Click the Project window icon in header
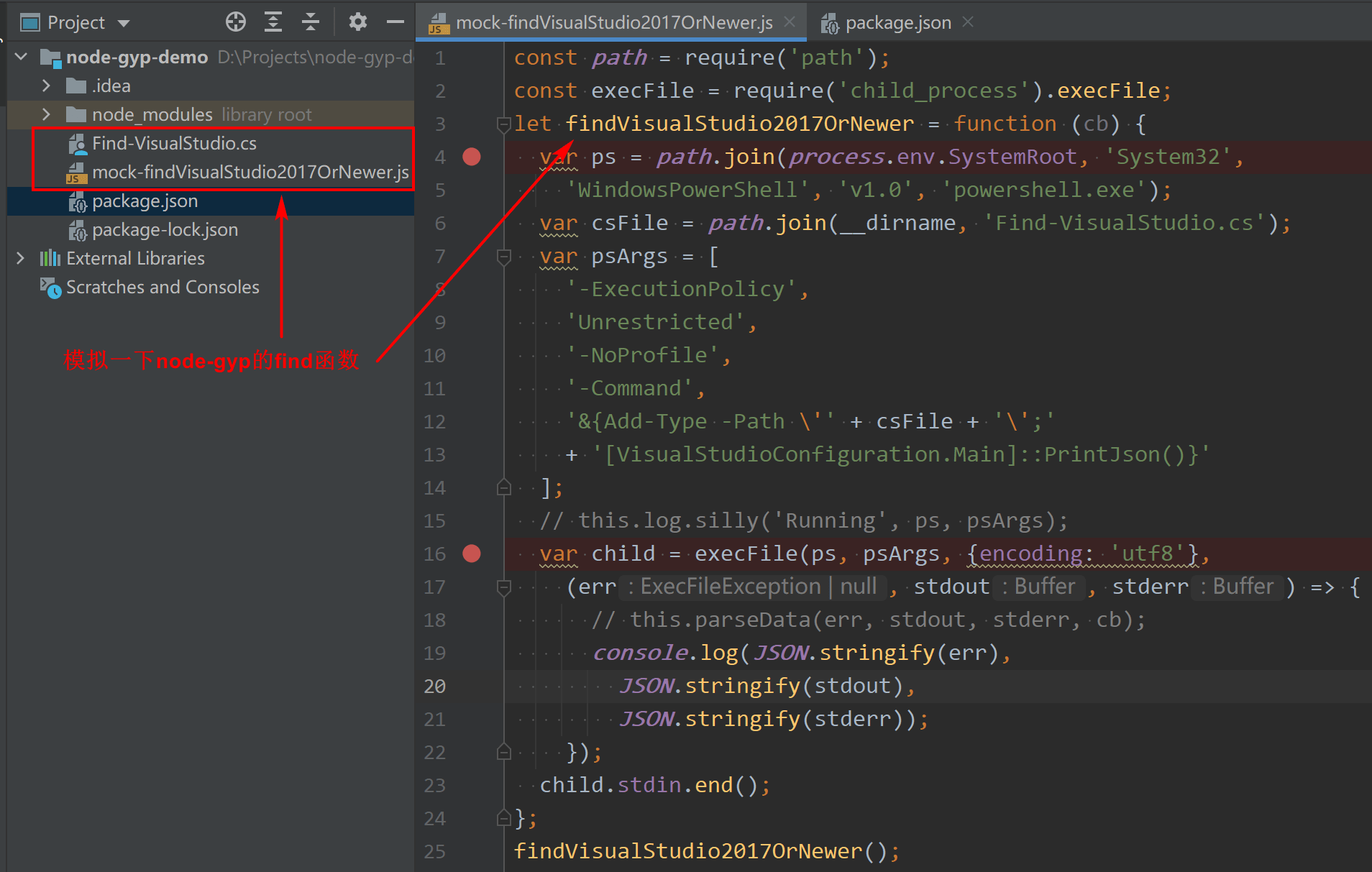1372x872 pixels. click(30, 23)
